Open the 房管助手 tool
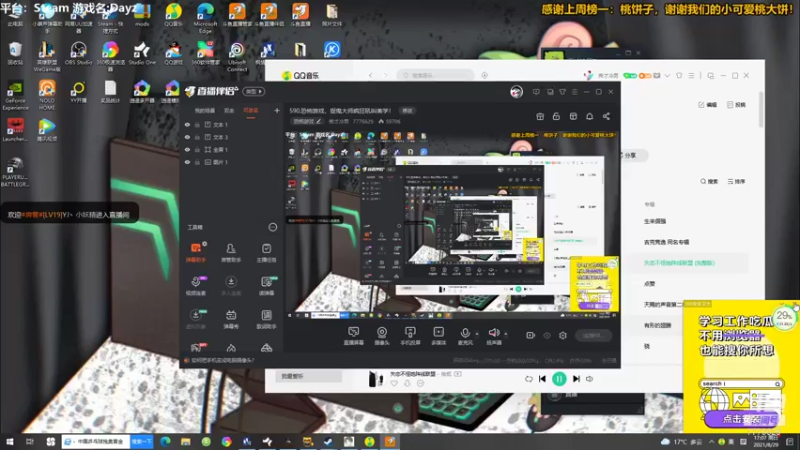Screen dimensions: 800x450 [x=231, y=253]
